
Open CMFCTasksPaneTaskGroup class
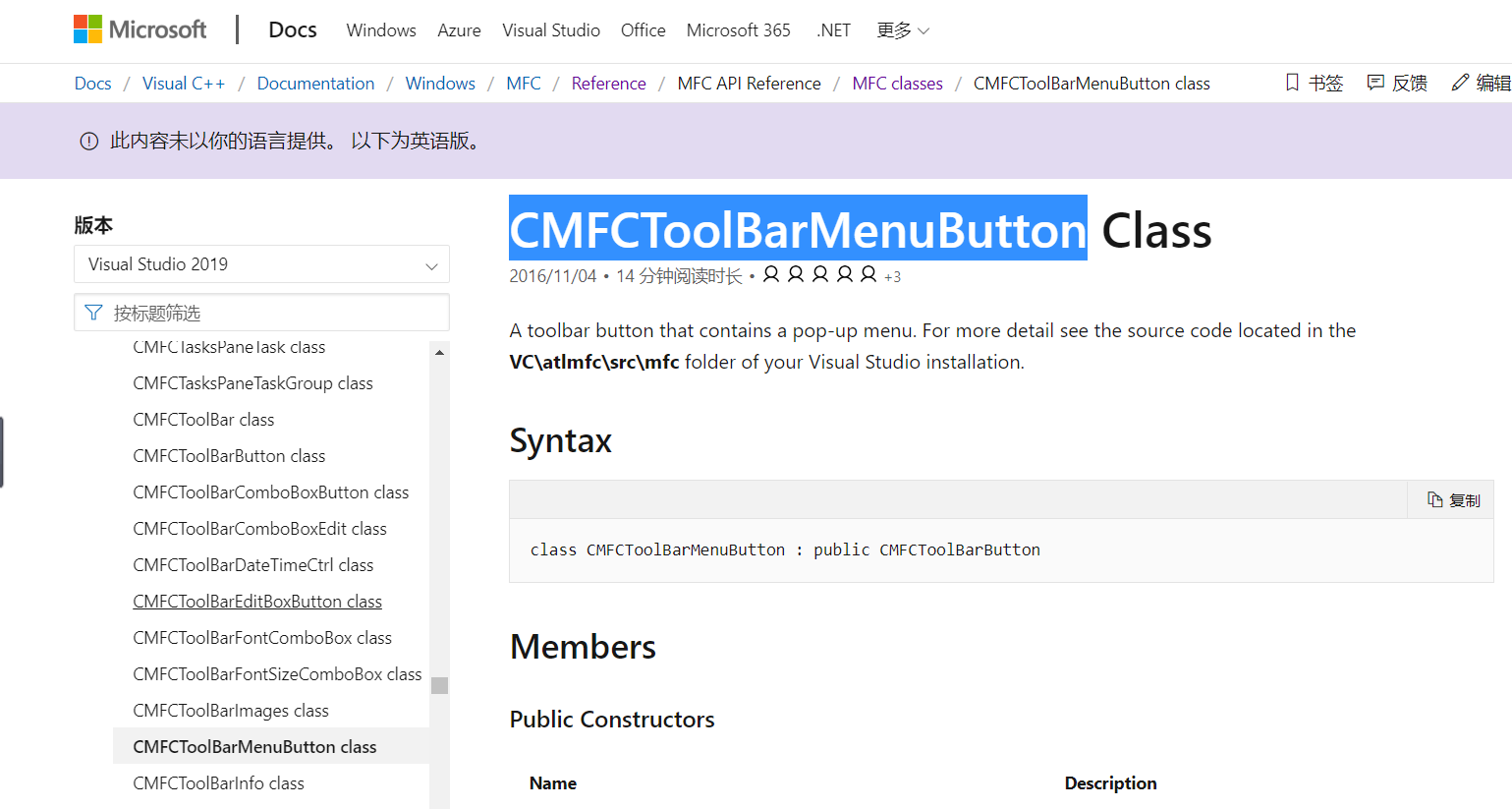[252, 383]
